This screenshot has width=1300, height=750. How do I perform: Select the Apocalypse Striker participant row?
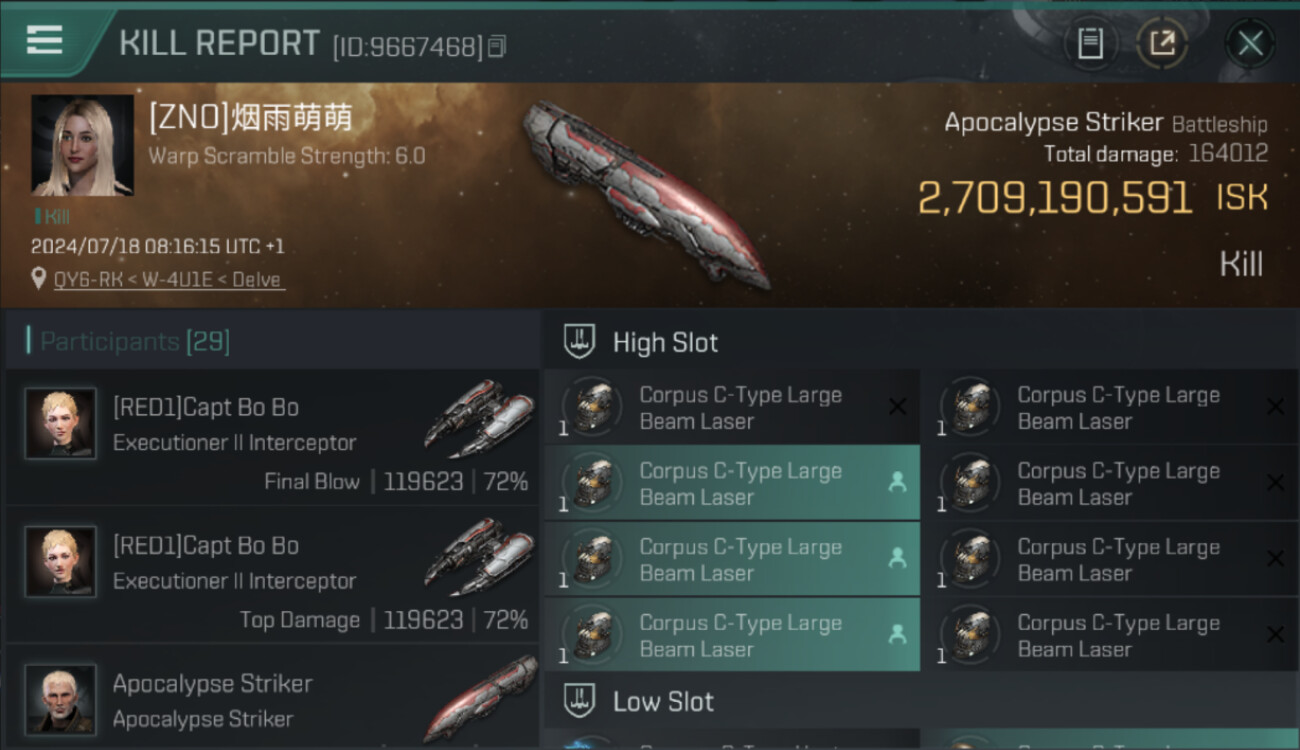coord(272,699)
